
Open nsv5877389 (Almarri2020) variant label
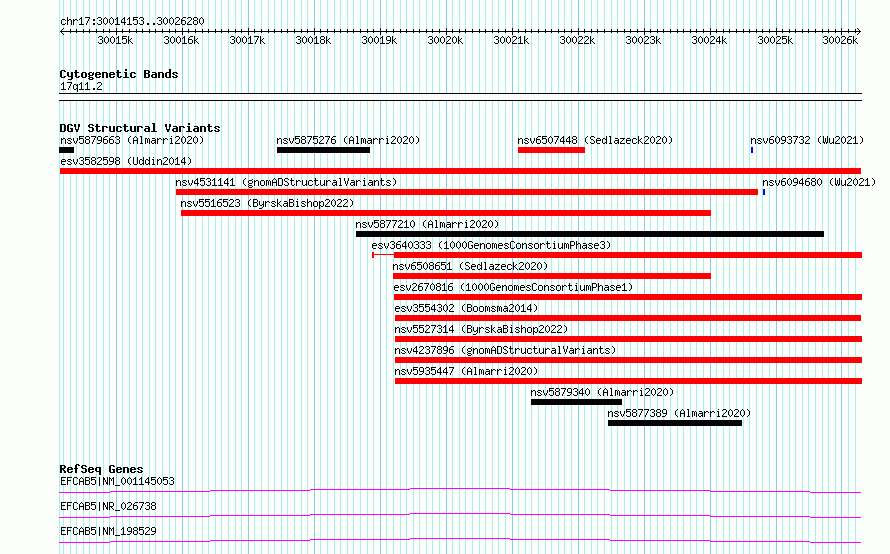[679, 413]
